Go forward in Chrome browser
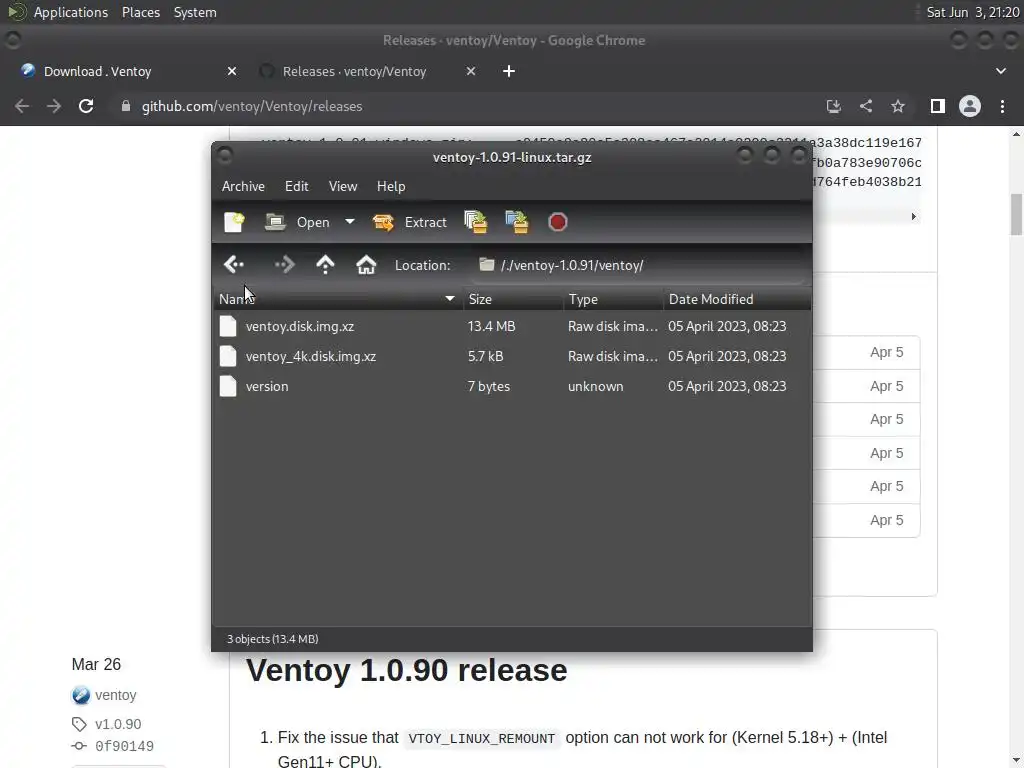This screenshot has height=768, width=1024. click(54, 106)
